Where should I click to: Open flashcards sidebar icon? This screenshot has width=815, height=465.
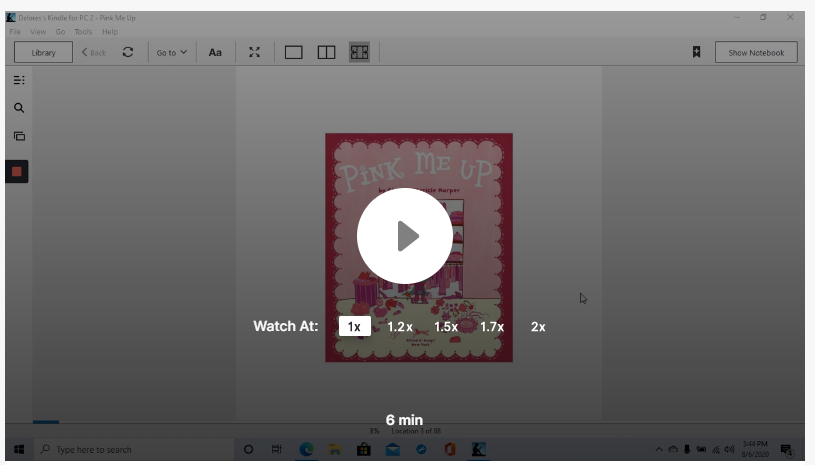(x=19, y=136)
